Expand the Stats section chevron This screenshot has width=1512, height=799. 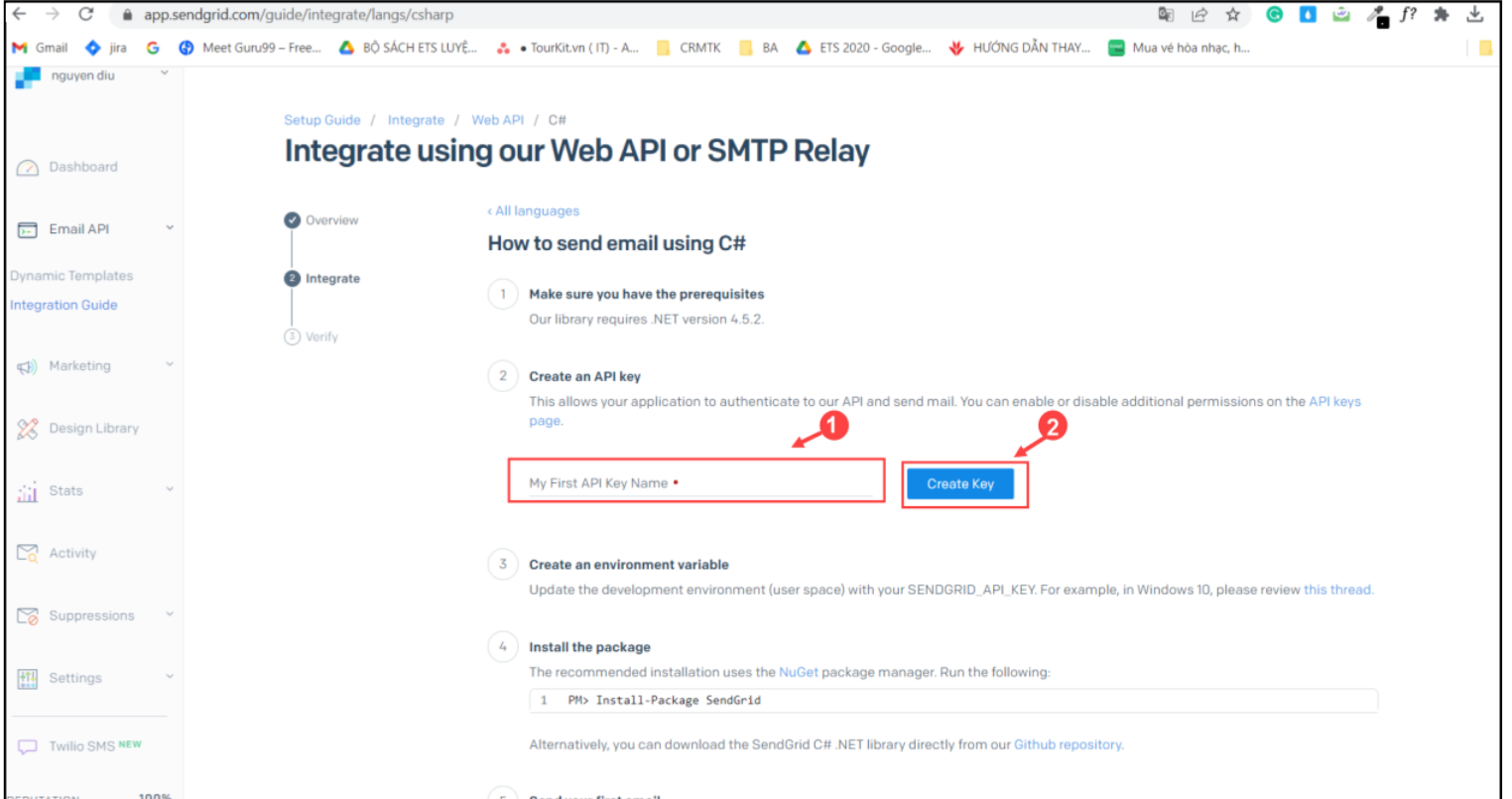pos(169,489)
